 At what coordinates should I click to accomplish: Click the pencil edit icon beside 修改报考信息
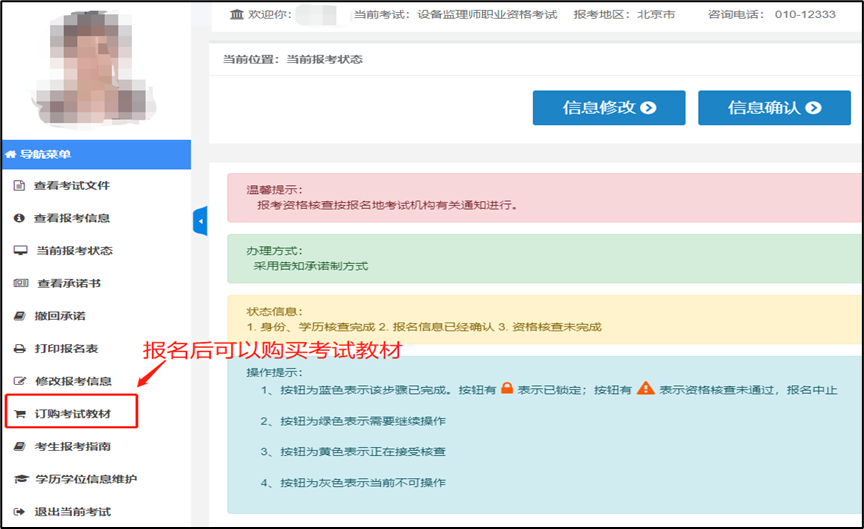point(19,381)
